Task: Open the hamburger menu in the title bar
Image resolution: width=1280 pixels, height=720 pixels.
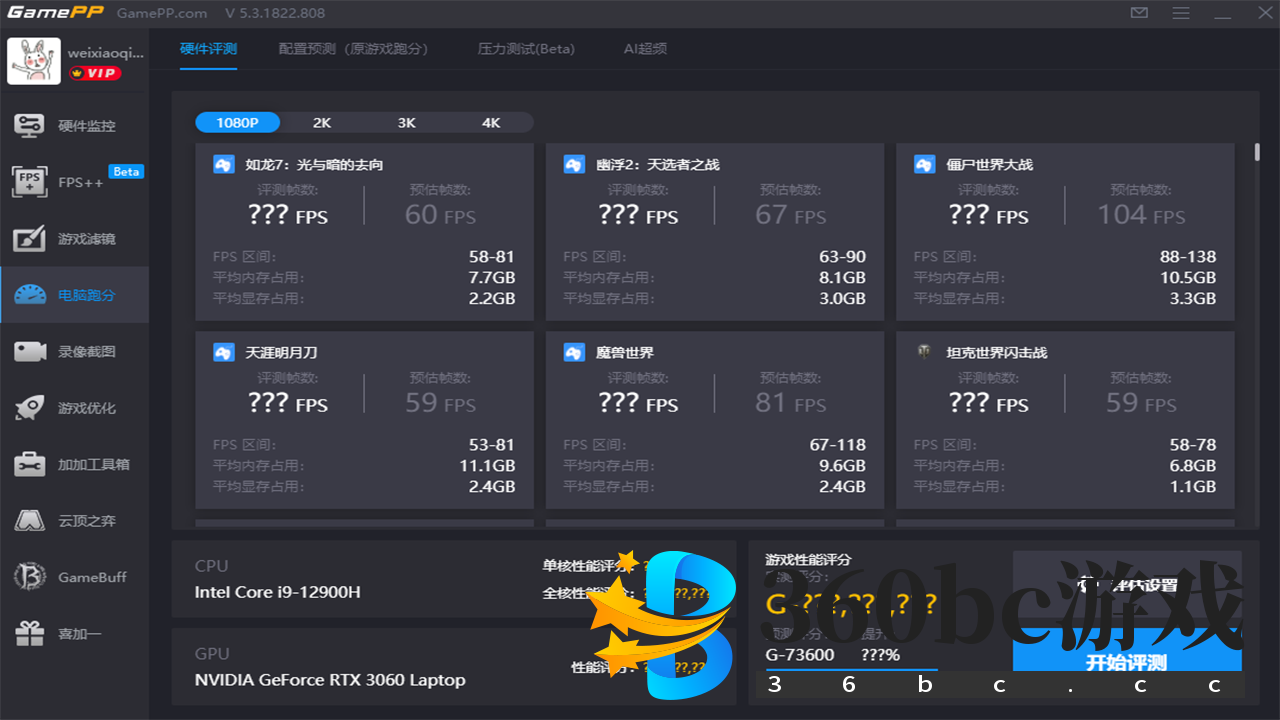Action: [x=1181, y=14]
